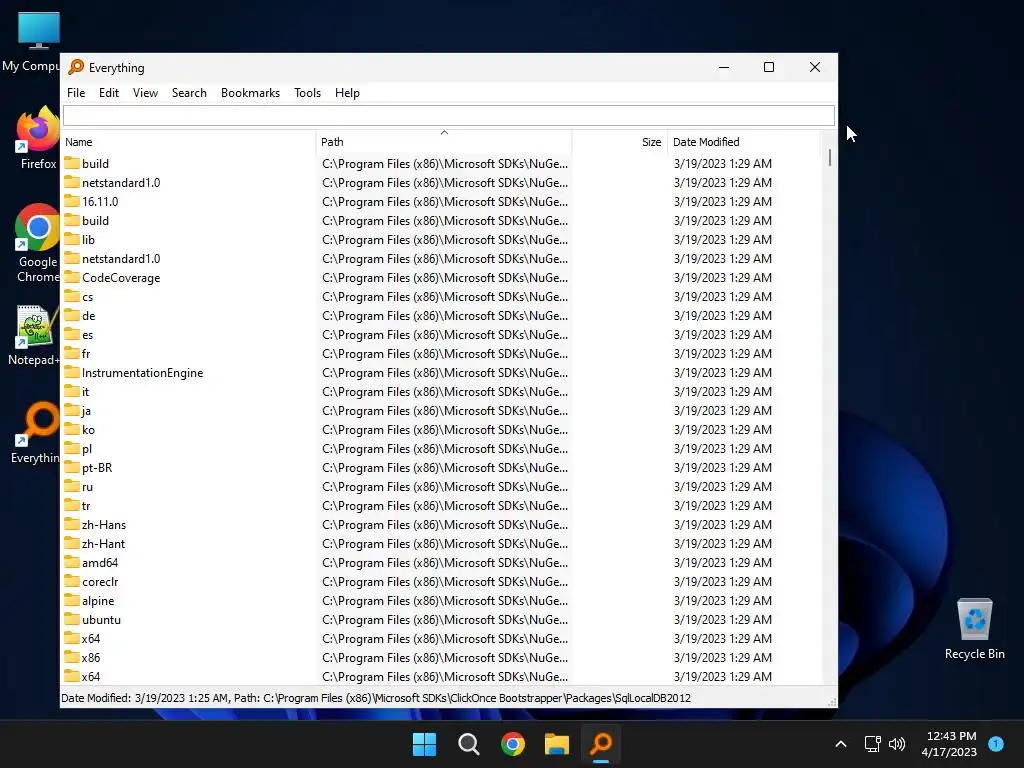Image resolution: width=1024 pixels, height=768 pixels.
Task: Open the File menu
Action: 76,93
